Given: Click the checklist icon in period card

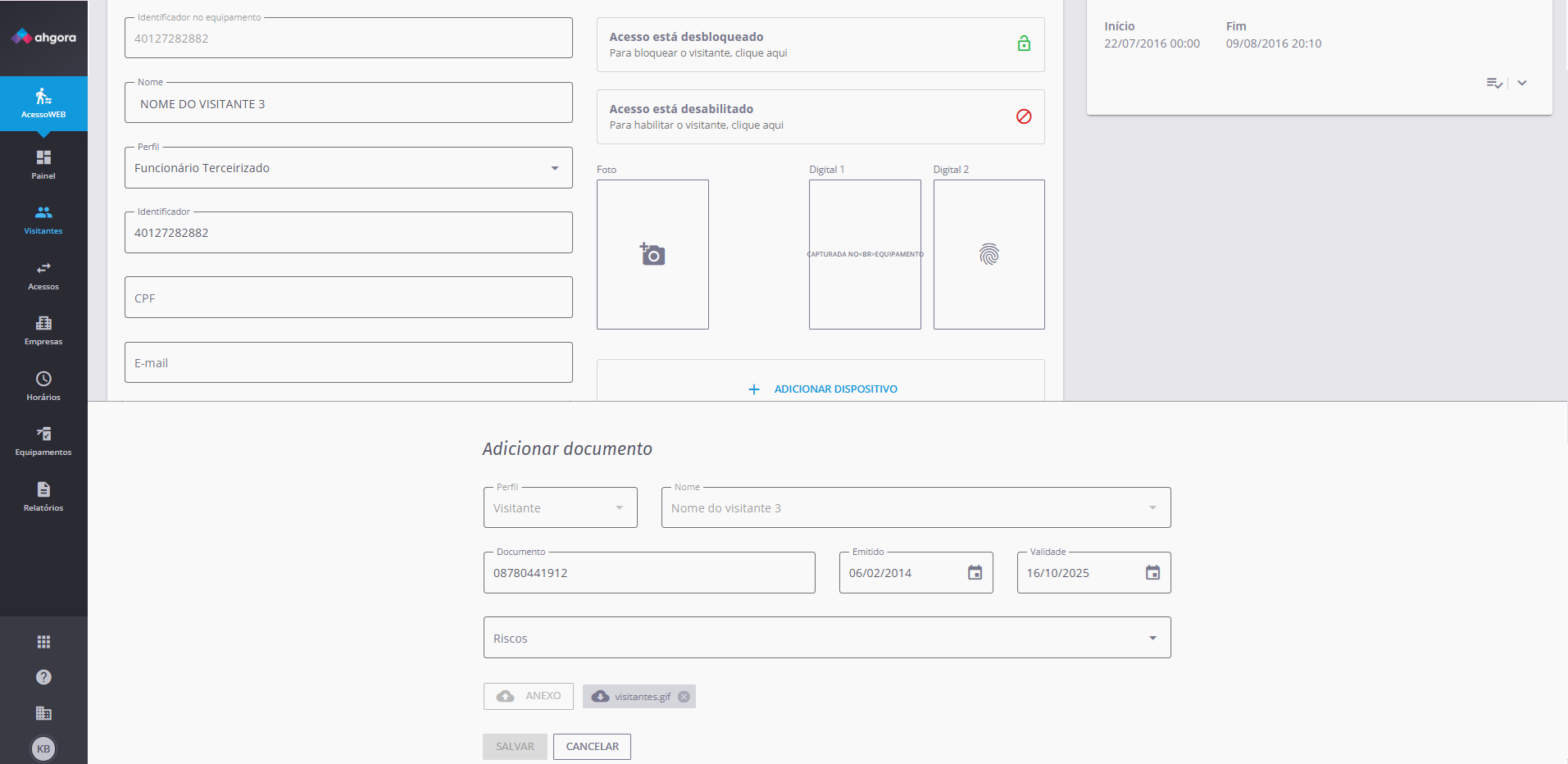Looking at the screenshot, I should pos(1494,83).
